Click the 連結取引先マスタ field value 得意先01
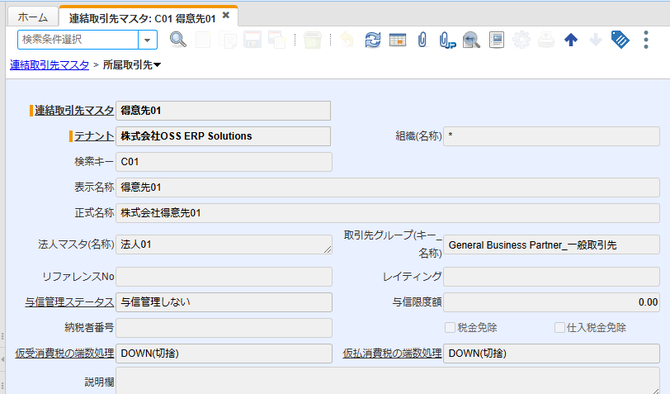Screen dimensions: 670x394 pyautogui.click(x=223, y=111)
